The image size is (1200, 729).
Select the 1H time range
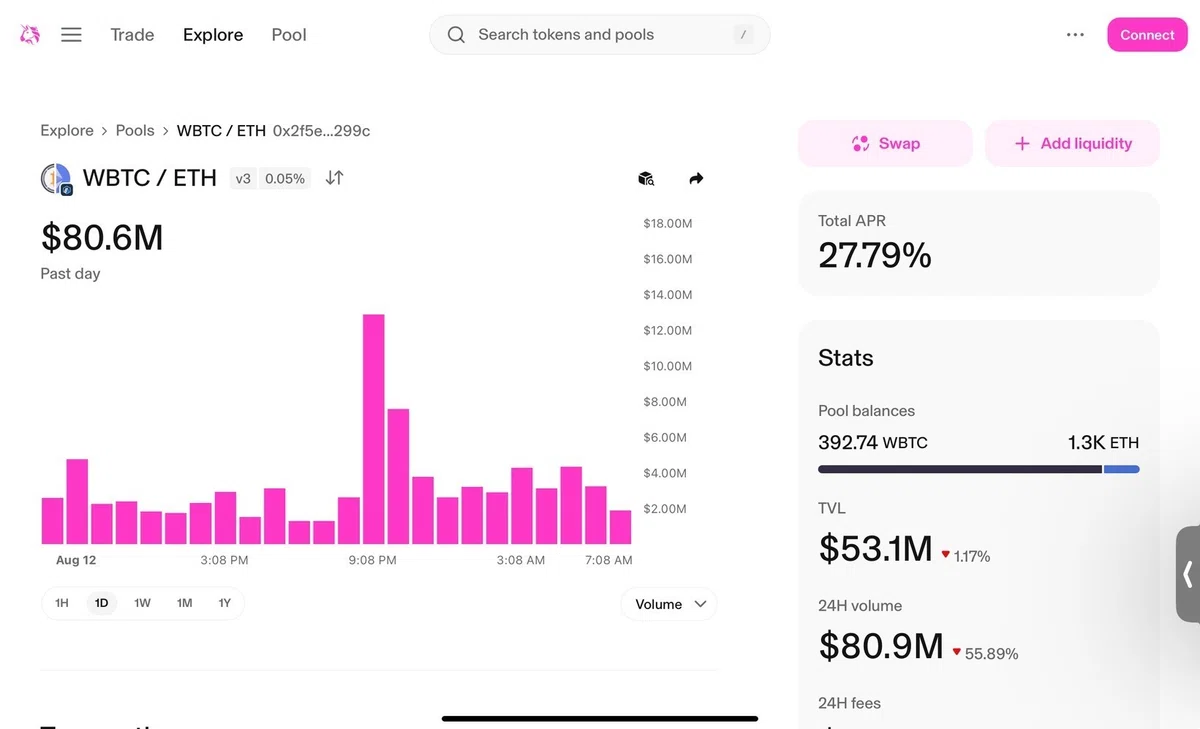coord(62,603)
